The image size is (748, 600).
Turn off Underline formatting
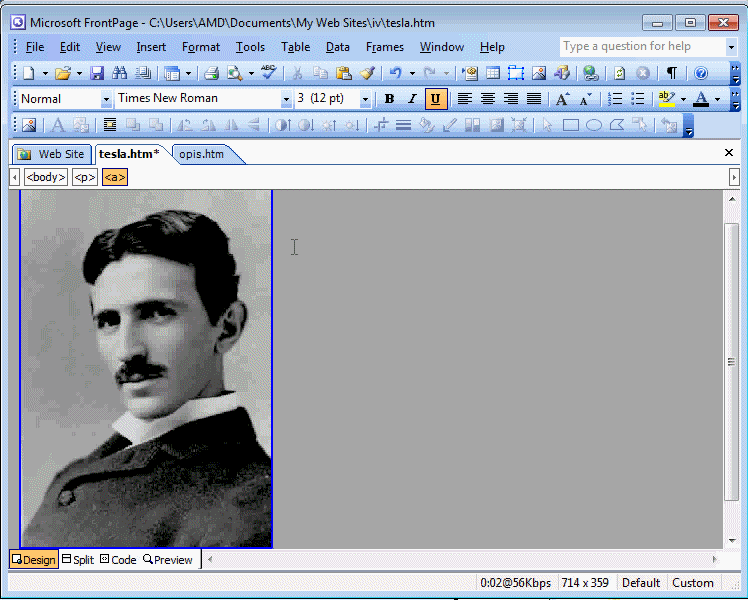[x=435, y=99]
